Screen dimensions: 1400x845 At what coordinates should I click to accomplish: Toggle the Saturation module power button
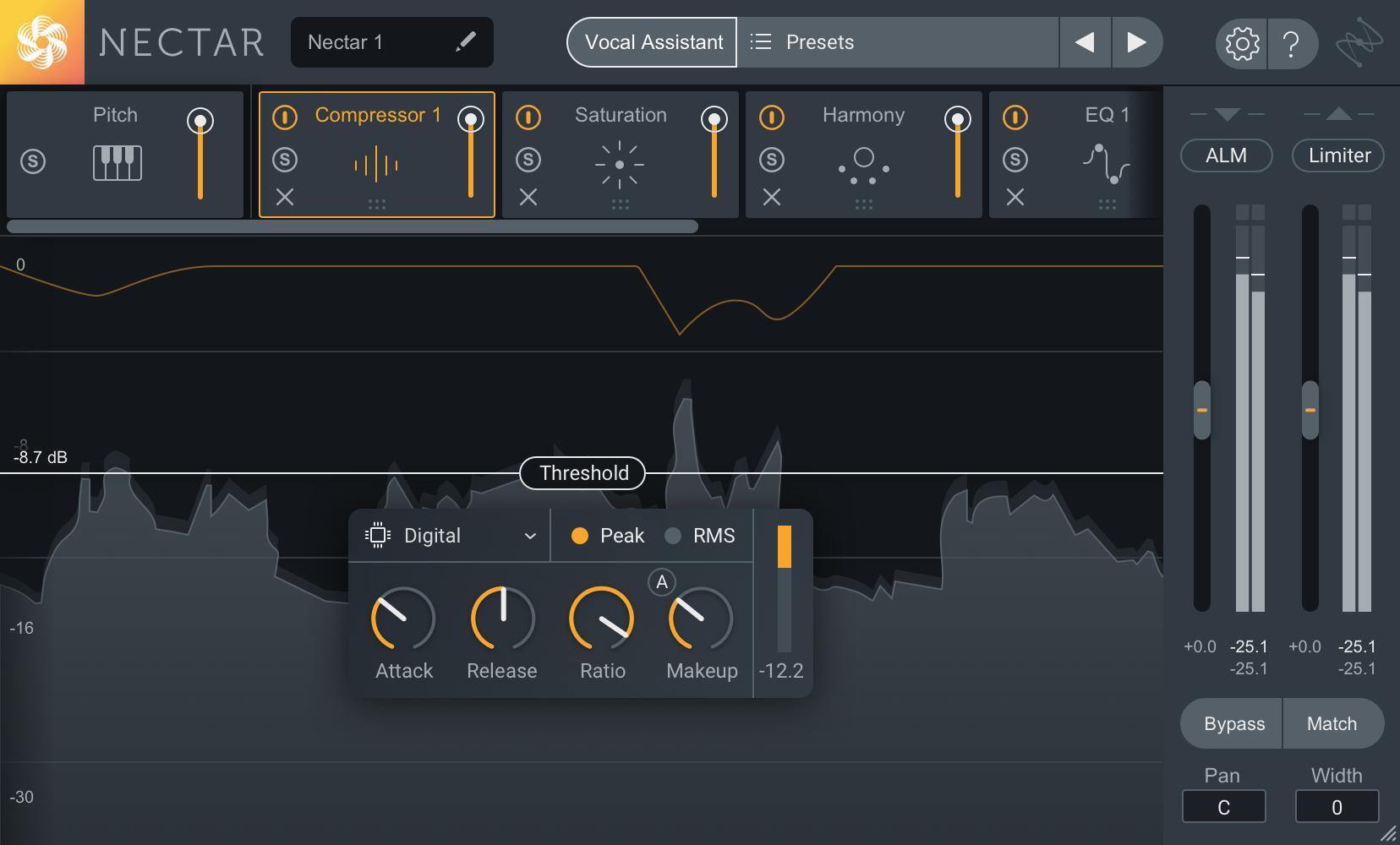point(528,118)
